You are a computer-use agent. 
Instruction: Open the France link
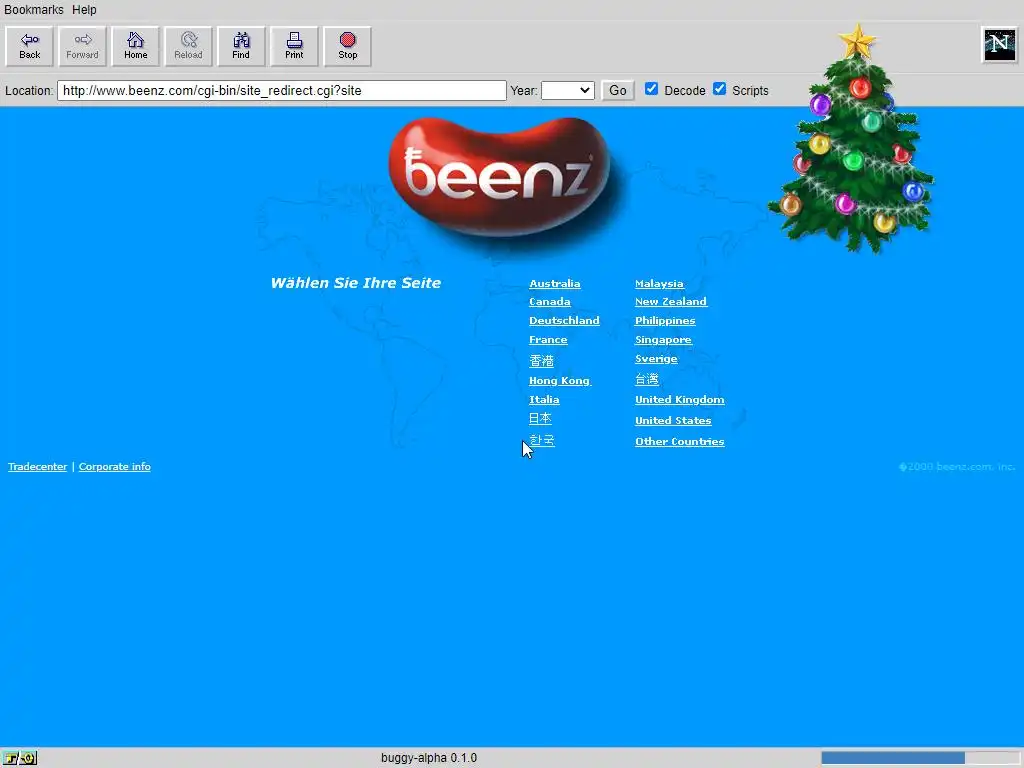click(x=548, y=340)
